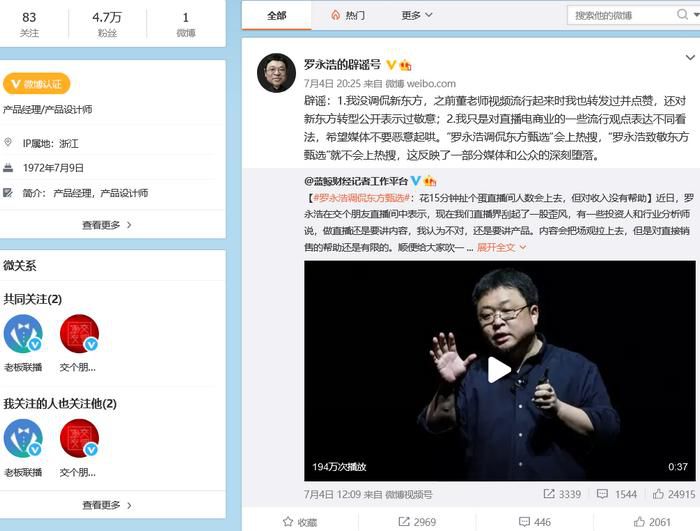Click the yellow V verification badge by username
This screenshot has height=531, width=700.
tap(391, 65)
